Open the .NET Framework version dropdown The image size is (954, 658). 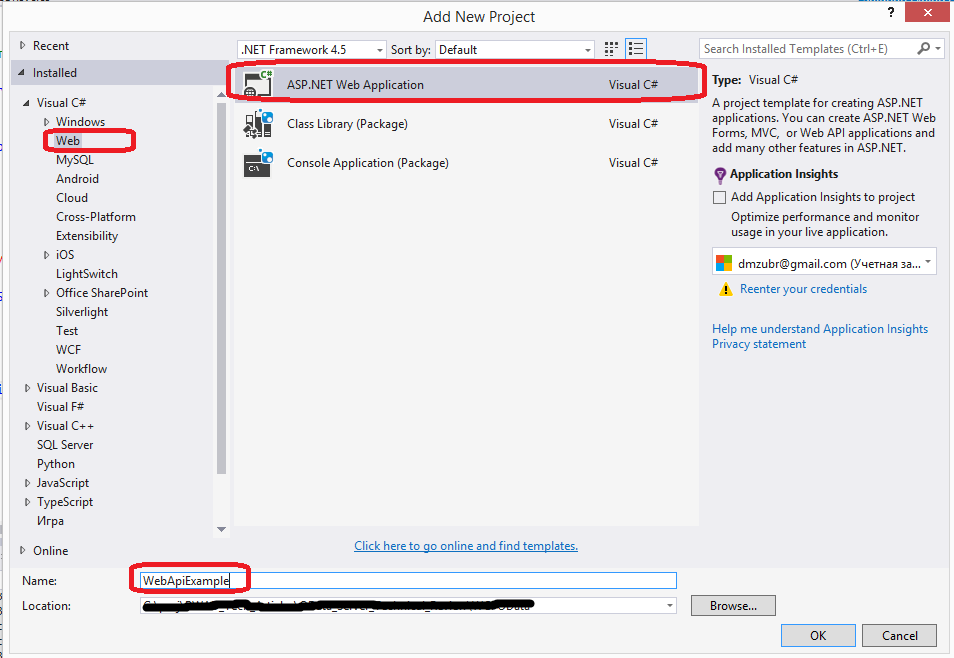click(312, 50)
